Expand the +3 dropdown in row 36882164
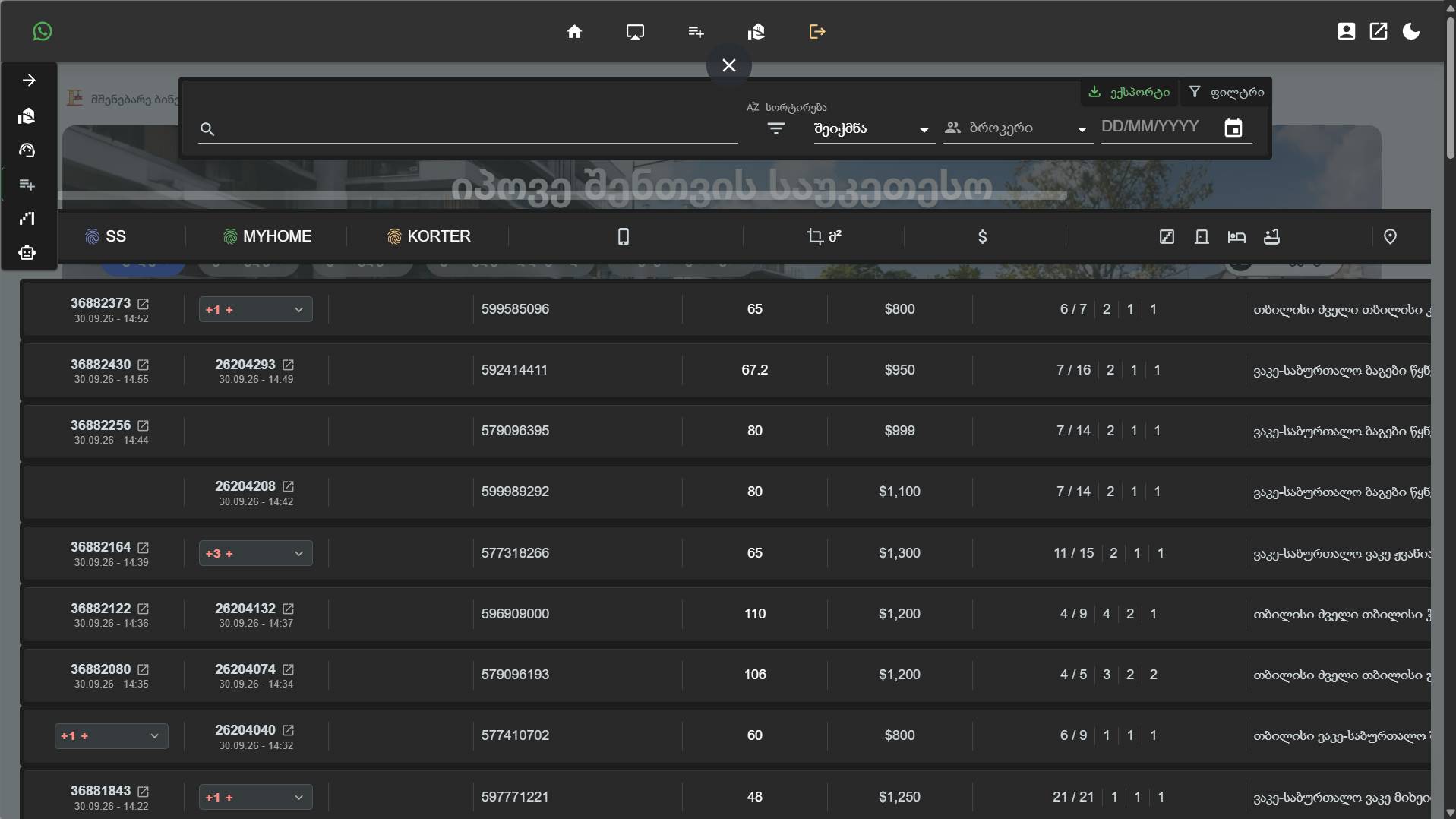This screenshot has width=1456, height=819. pos(255,553)
